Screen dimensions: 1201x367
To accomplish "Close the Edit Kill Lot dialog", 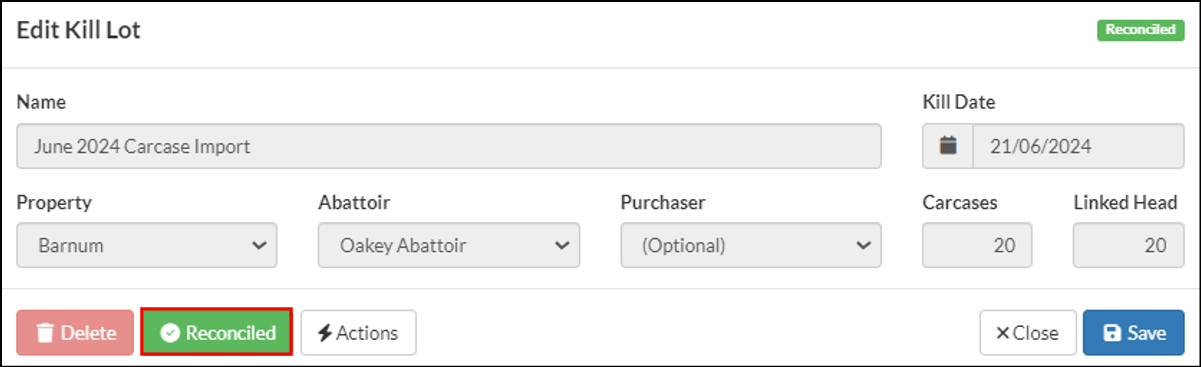I will tap(1028, 333).
